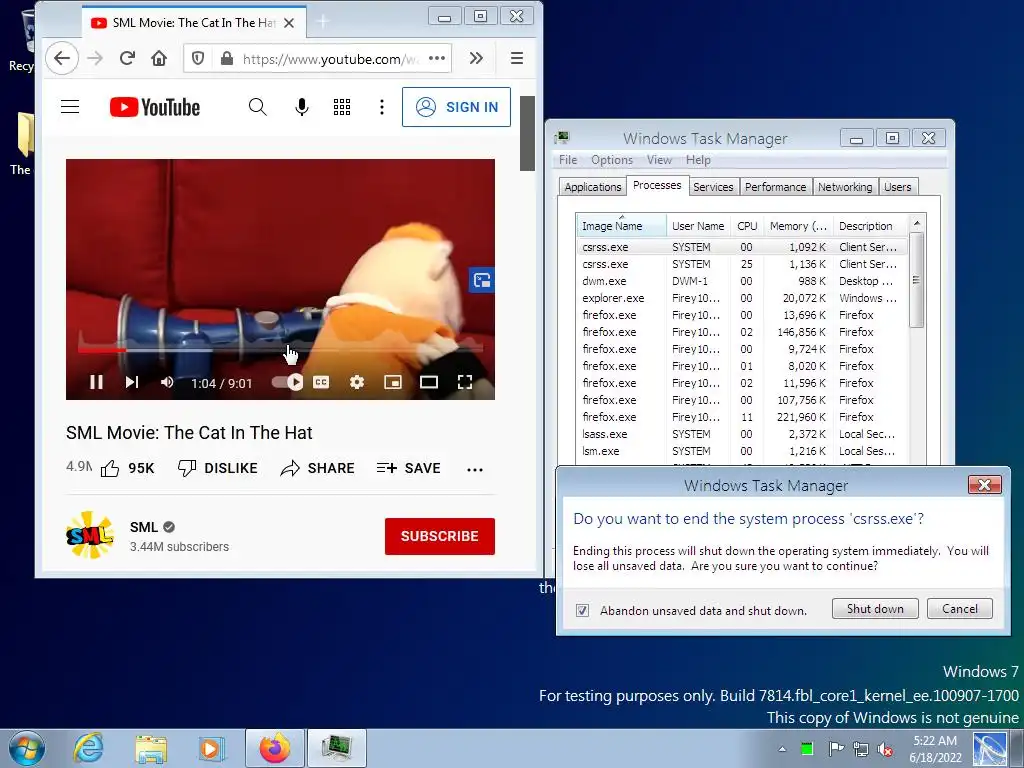Open Firefox hamburger application menu
This screenshot has height=768, width=1024.
click(517, 59)
